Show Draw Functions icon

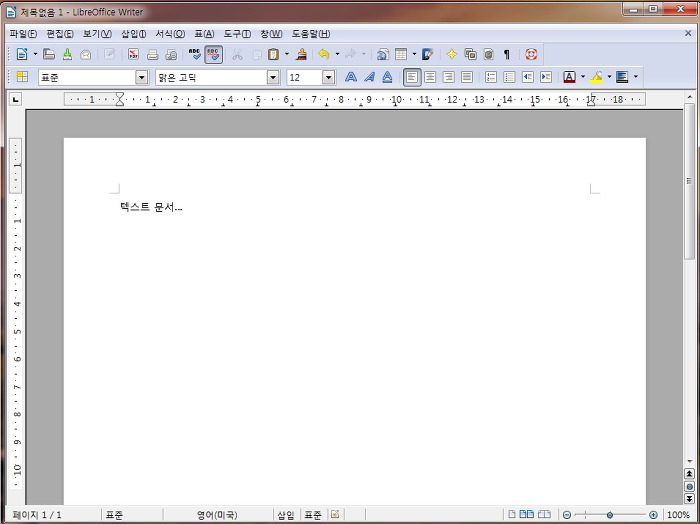pos(428,54)
